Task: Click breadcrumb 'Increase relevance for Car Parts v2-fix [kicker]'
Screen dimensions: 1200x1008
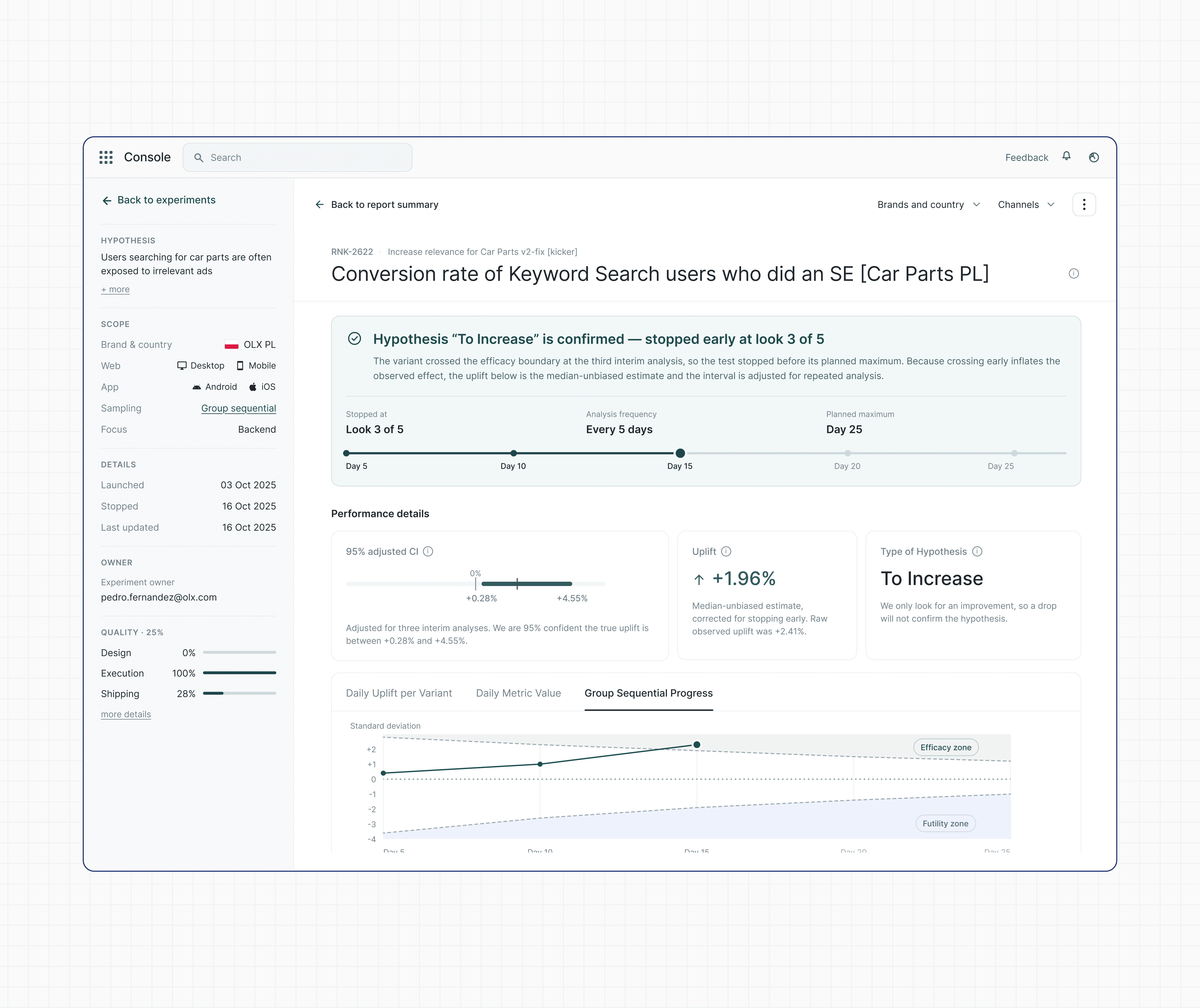Action: [x=483, y=252]
